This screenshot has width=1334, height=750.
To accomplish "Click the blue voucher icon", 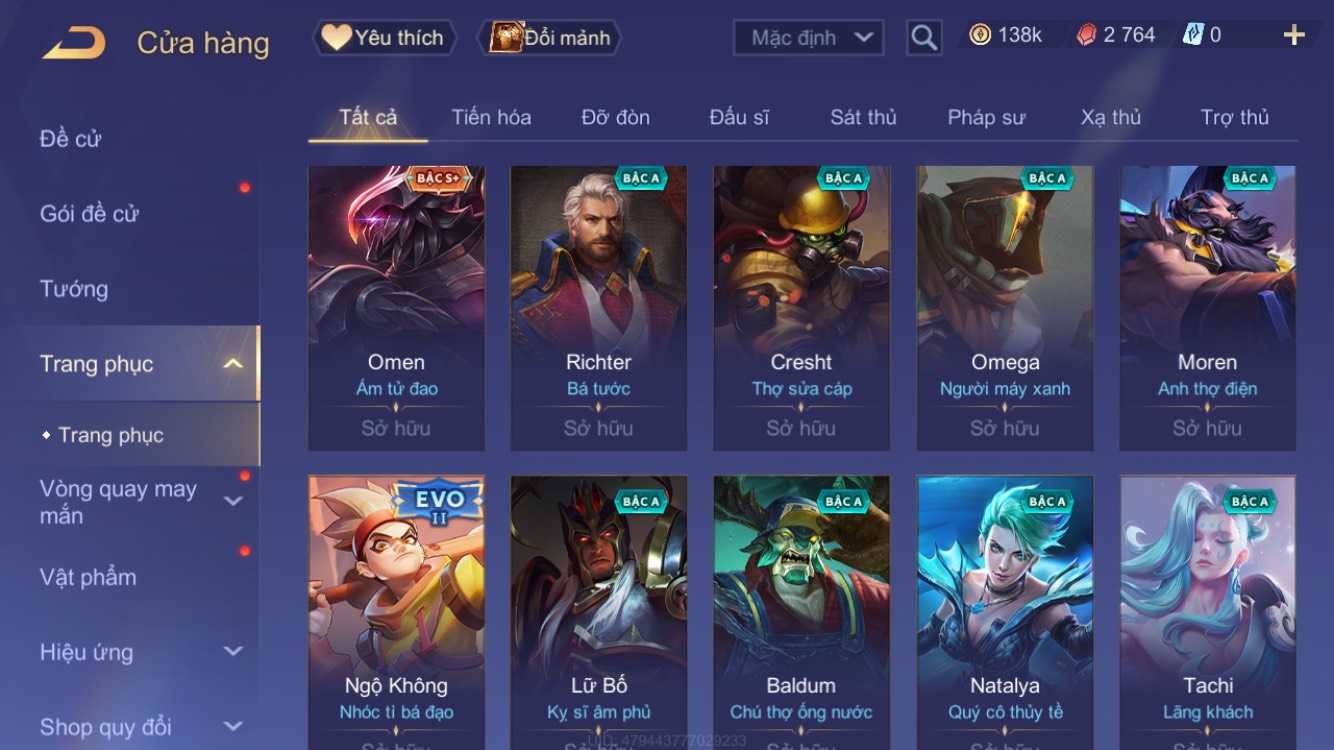I will (x=1193, y=35).
